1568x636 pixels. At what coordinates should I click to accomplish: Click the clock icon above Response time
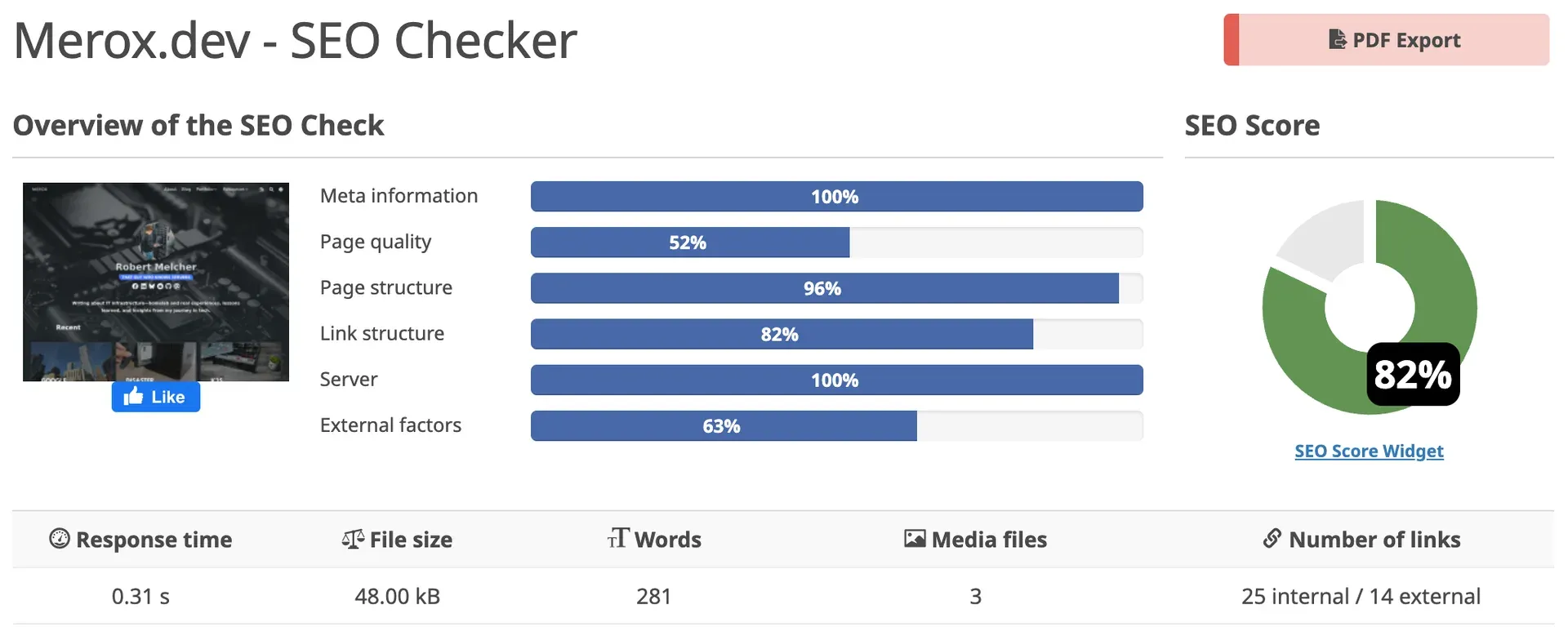click(58, 539)
